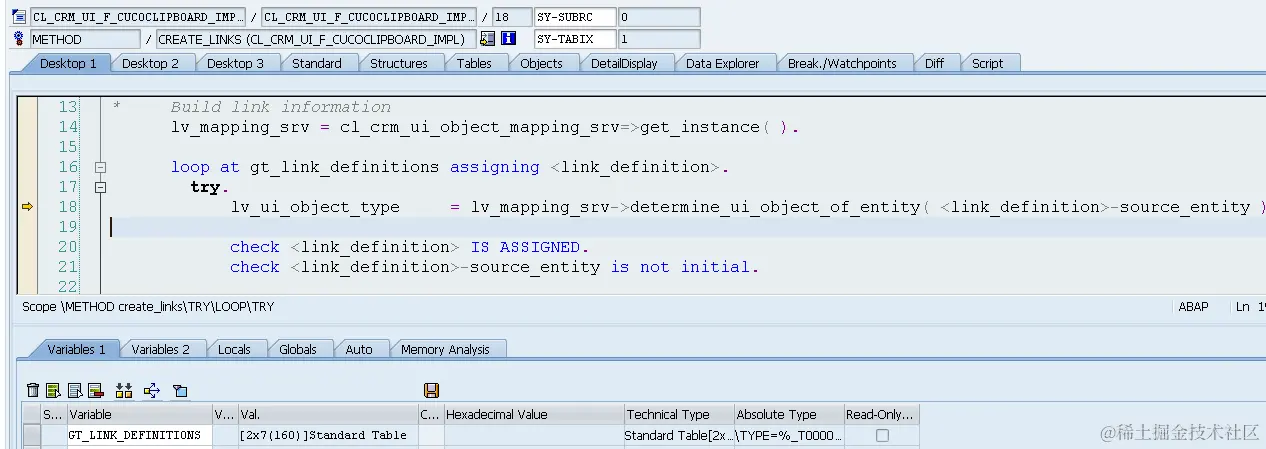Viewport: 1266px width, 449px height.
Task: Click 'check <link_definition> IS ASSIGNED.' line
Action: click(x=410, y=247)
